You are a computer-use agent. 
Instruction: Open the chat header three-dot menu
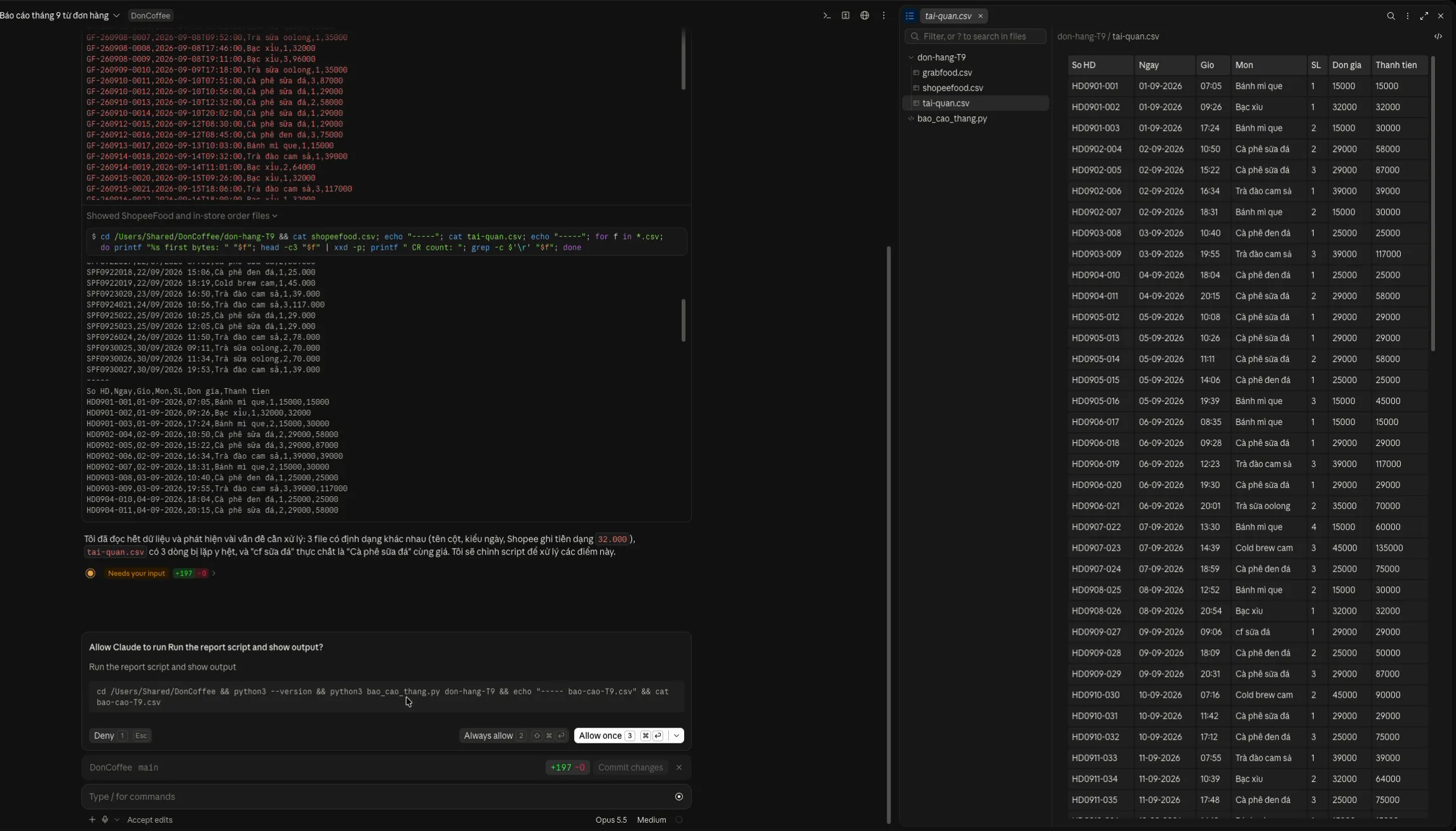pos(884,15)
